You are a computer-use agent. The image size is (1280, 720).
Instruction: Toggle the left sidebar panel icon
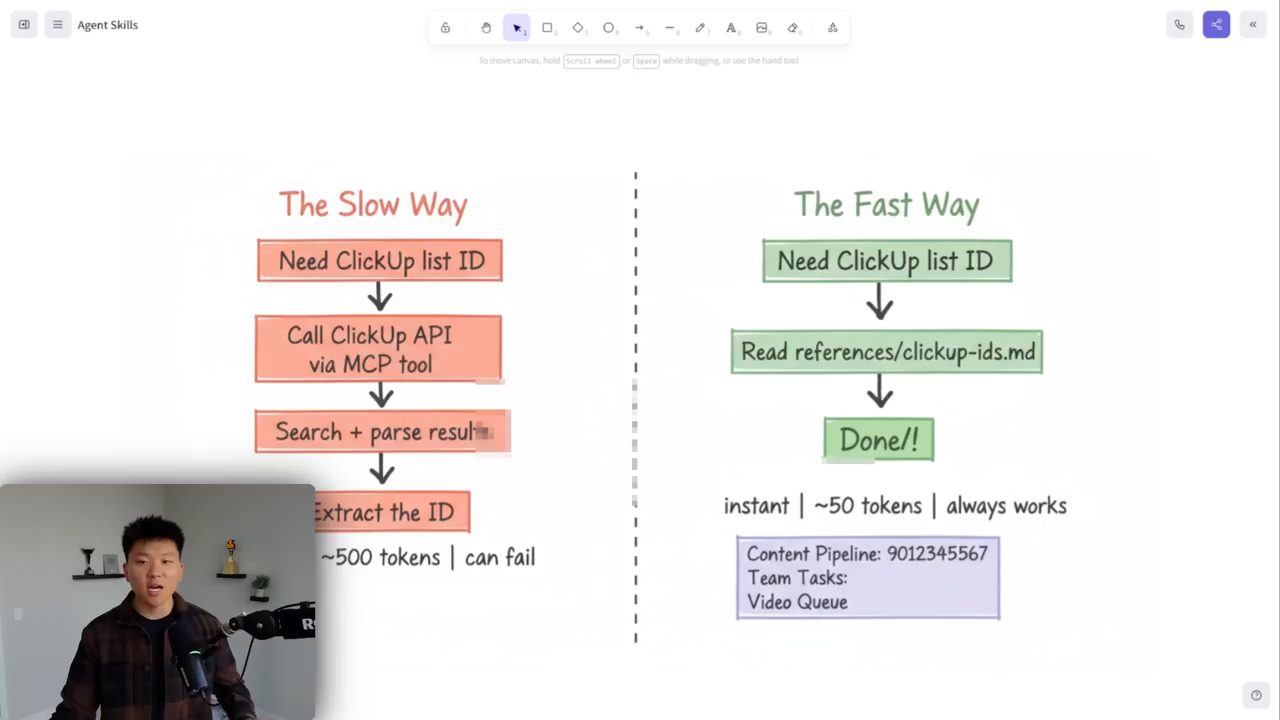24,25
